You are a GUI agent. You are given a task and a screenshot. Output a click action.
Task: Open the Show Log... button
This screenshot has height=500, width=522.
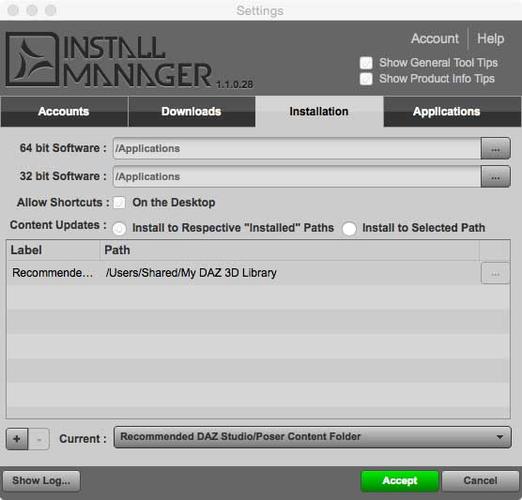pos(41,481)
